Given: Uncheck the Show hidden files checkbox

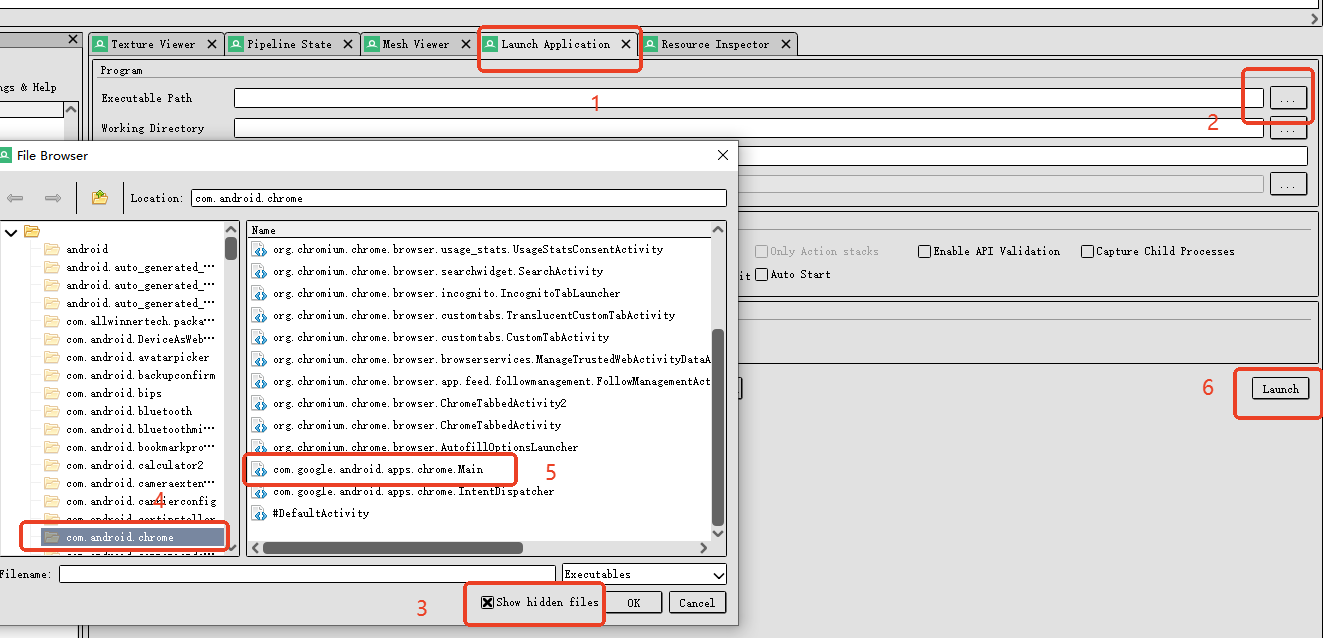Looking at the screenshot, I should [x=485, y=602].
